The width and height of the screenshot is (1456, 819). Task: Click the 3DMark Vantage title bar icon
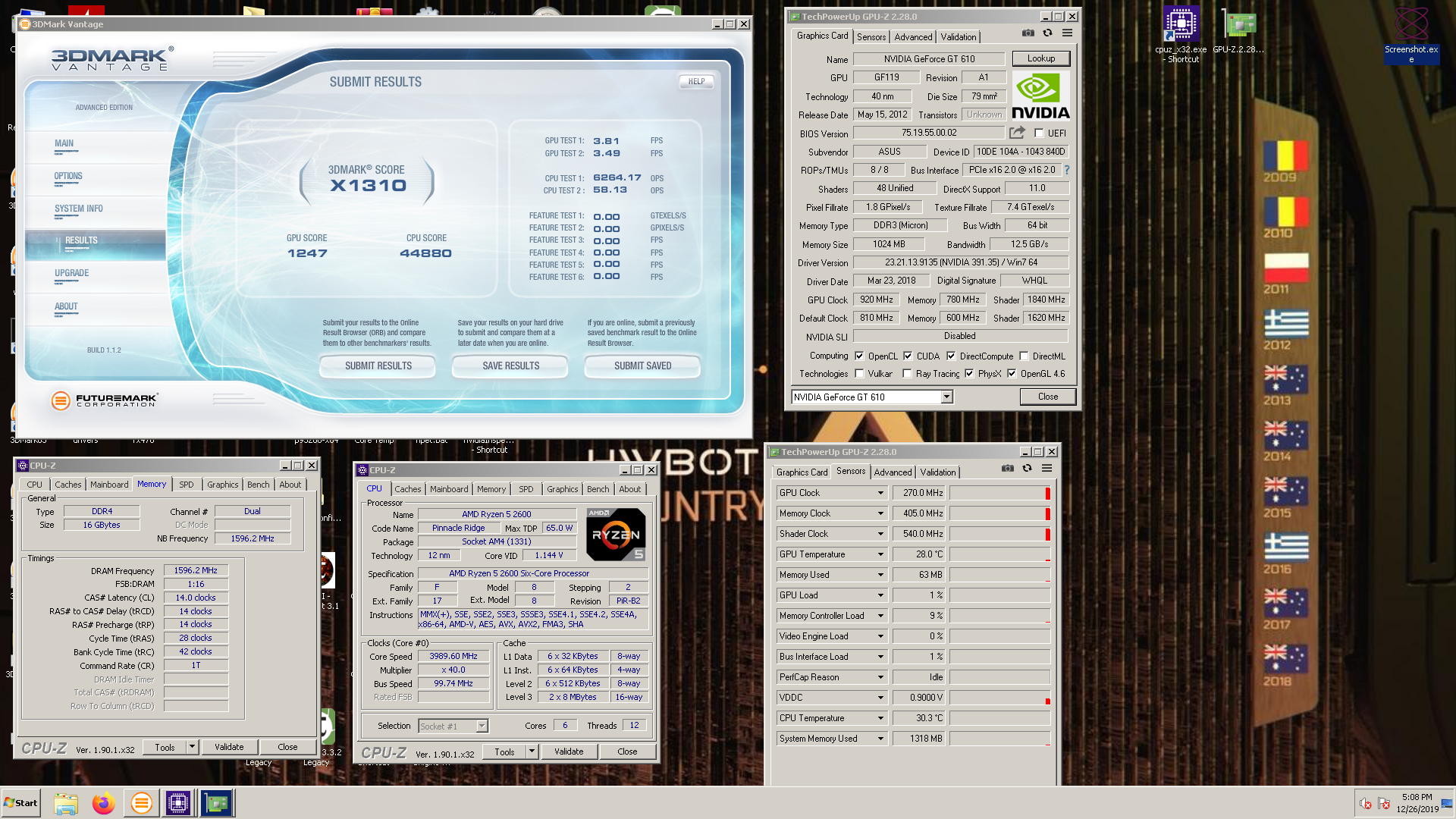(x=25, y=24)
